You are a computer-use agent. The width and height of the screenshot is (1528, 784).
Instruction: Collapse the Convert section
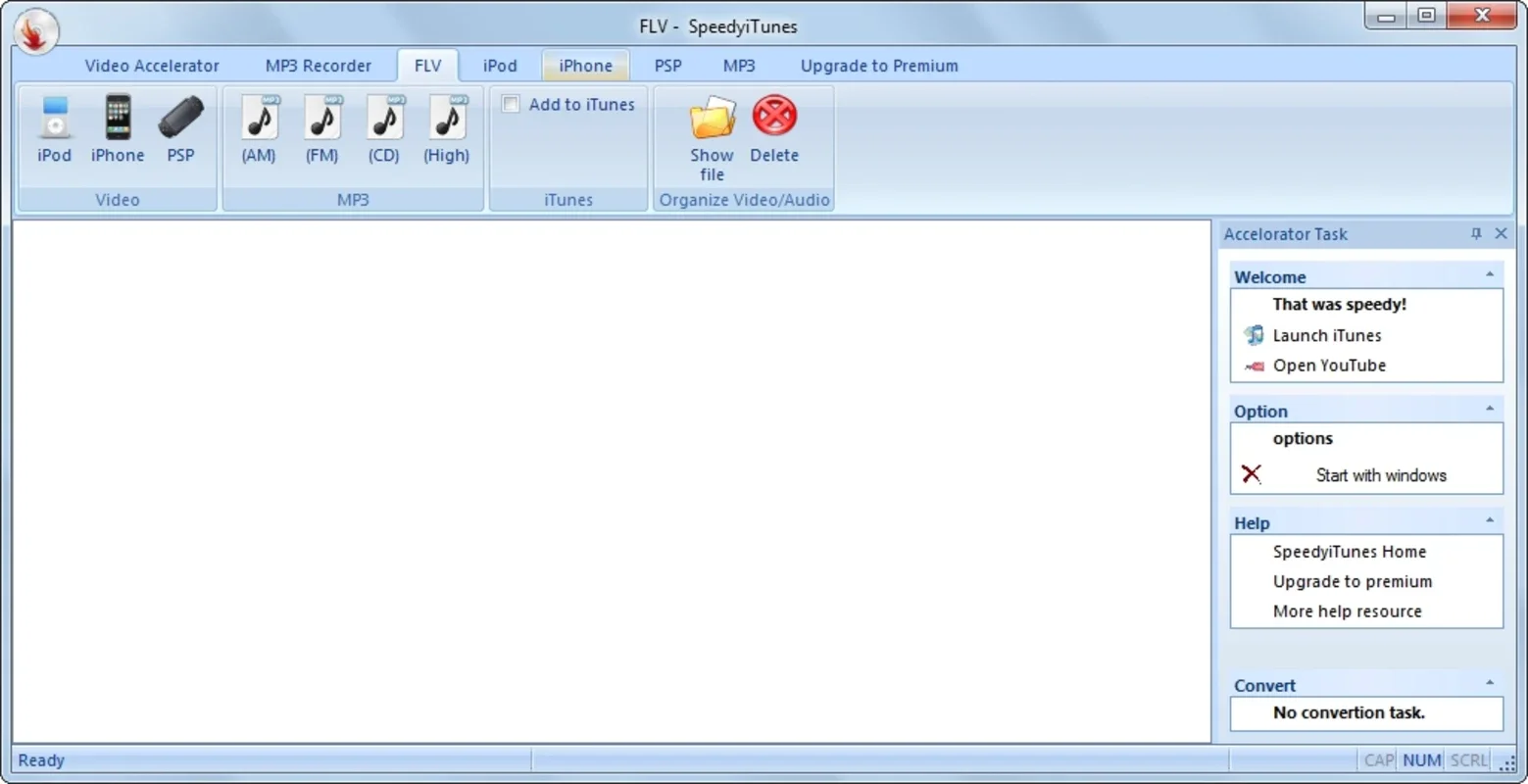pyautogui.click(x=1490, y=684)
